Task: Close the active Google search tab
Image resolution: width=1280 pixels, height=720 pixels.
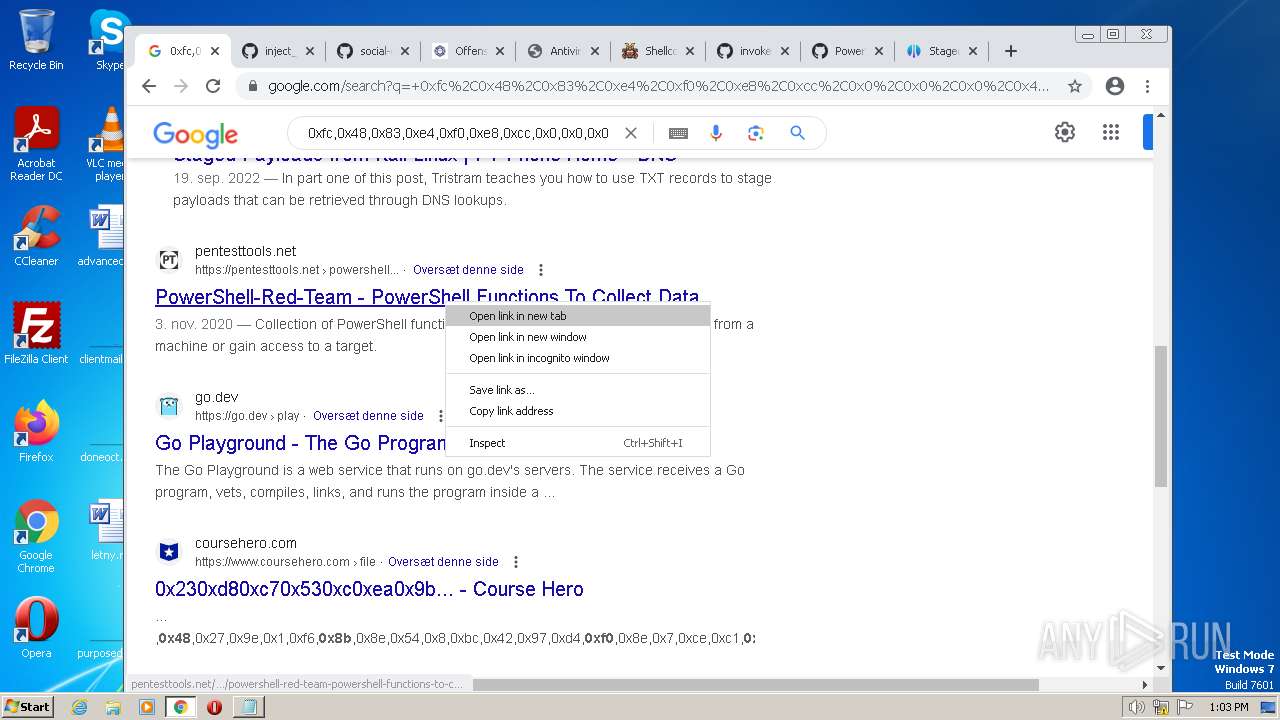Action: [x=214, y=51]
